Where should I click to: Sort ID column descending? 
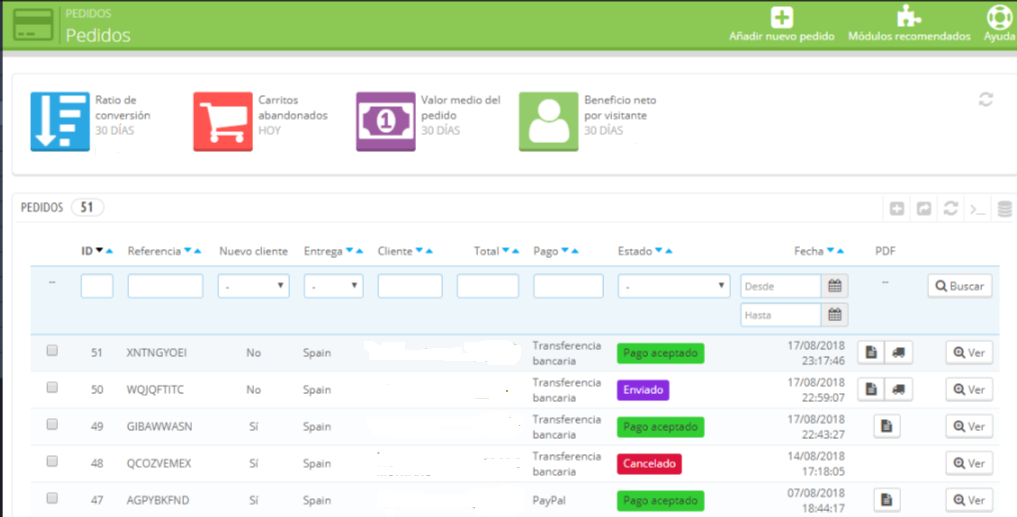(99, 250)
